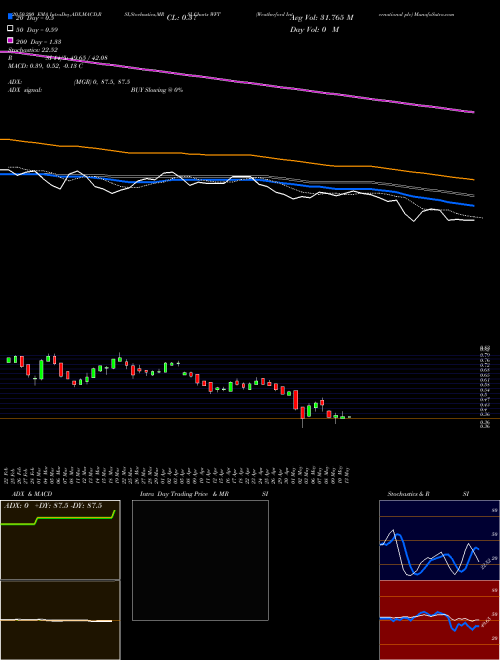Click the 'Day Vol: 0 M' value
The width and height of the screenshot is (500, 660).
coord(314,30)
